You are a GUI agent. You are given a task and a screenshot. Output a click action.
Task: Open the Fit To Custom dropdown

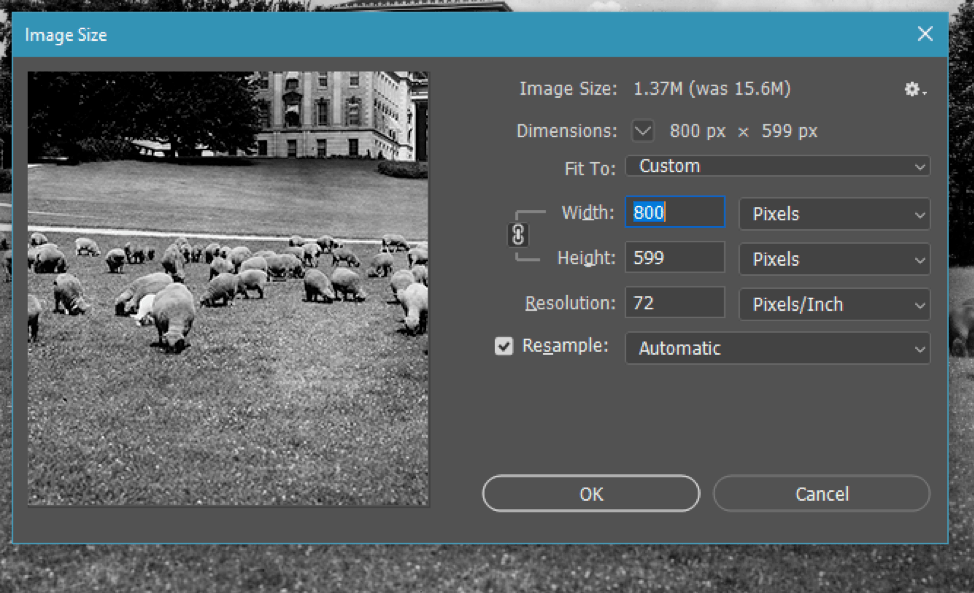778,166
